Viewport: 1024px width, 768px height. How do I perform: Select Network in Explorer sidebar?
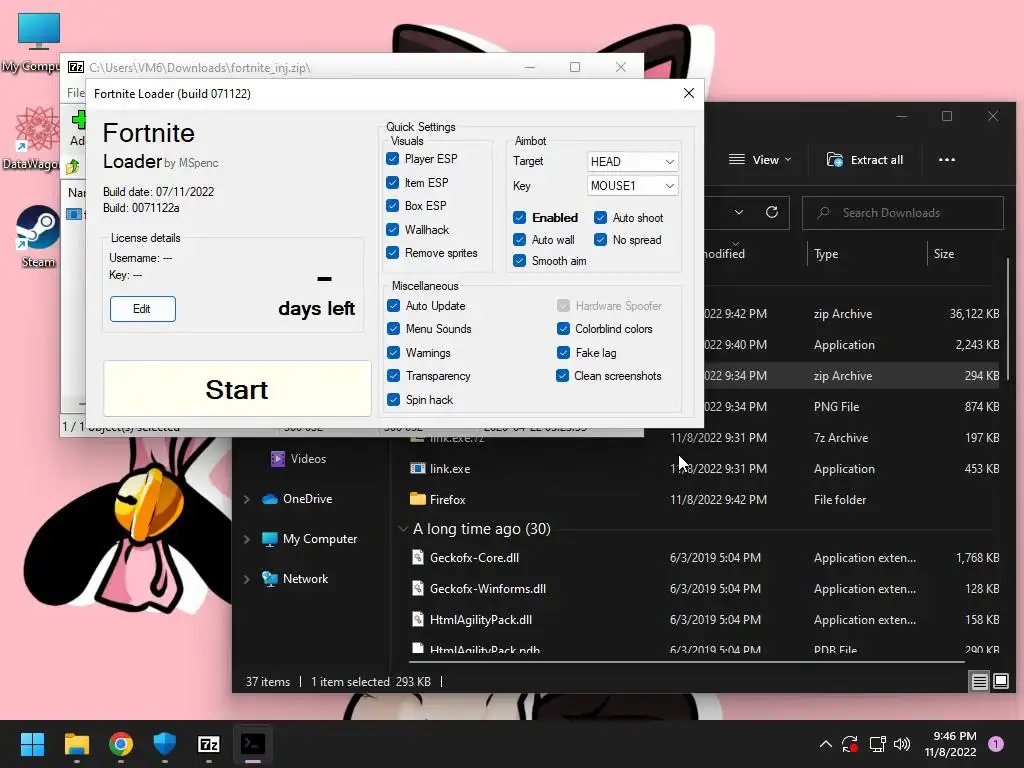(305, 579)
